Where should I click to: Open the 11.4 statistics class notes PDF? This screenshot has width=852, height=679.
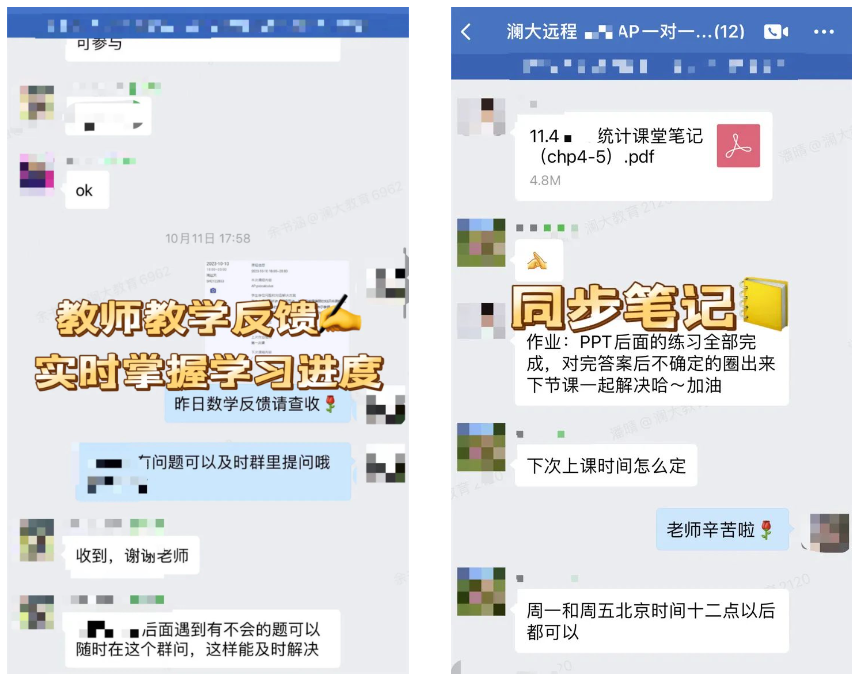tap(643, 156)
